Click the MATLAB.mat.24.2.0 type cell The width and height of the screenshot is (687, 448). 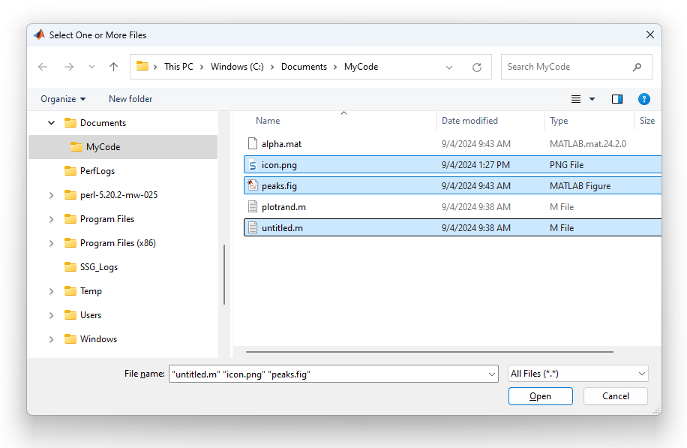(588, 144)
